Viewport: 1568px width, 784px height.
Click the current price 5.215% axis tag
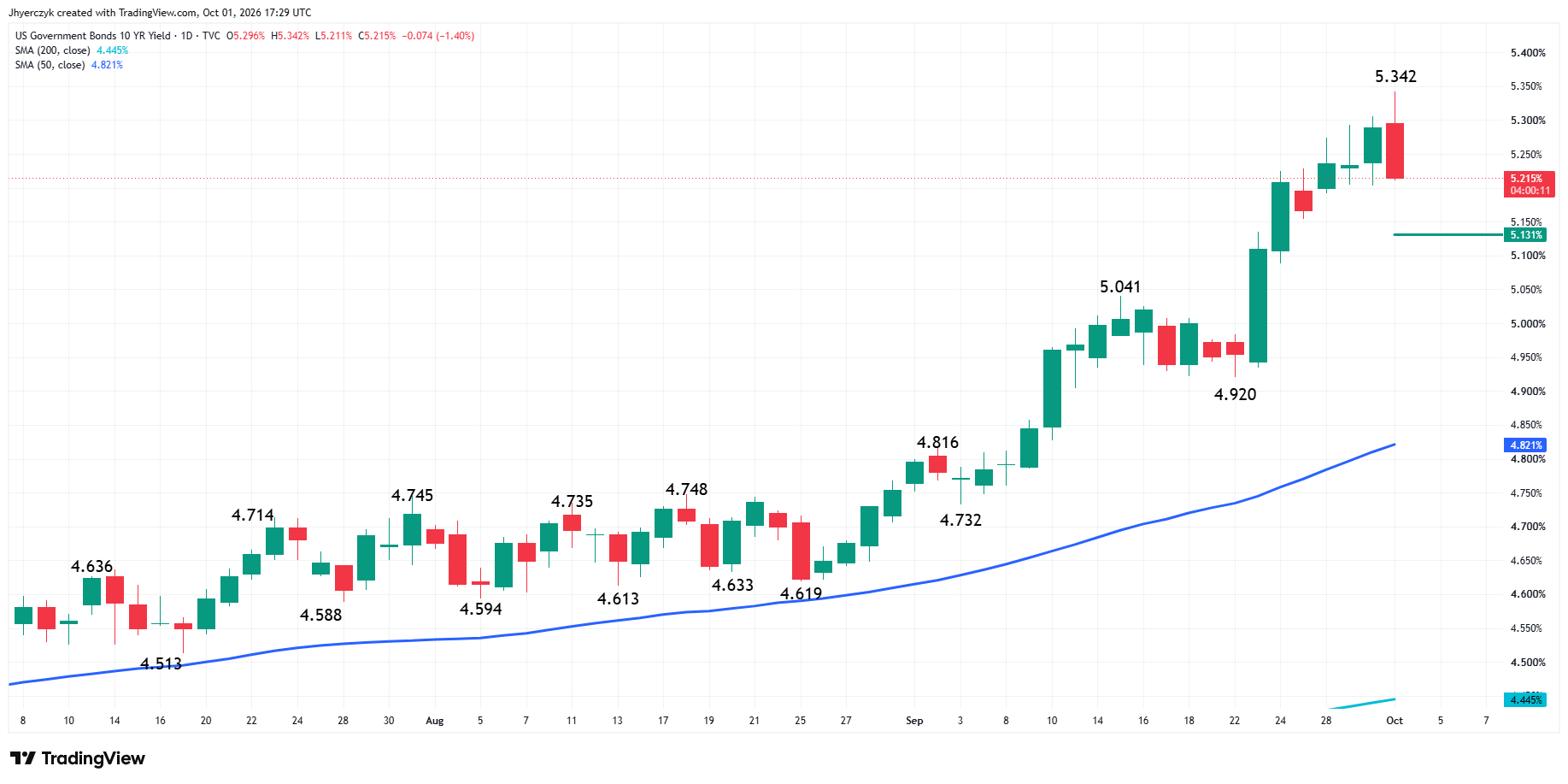coord(1529,185)
